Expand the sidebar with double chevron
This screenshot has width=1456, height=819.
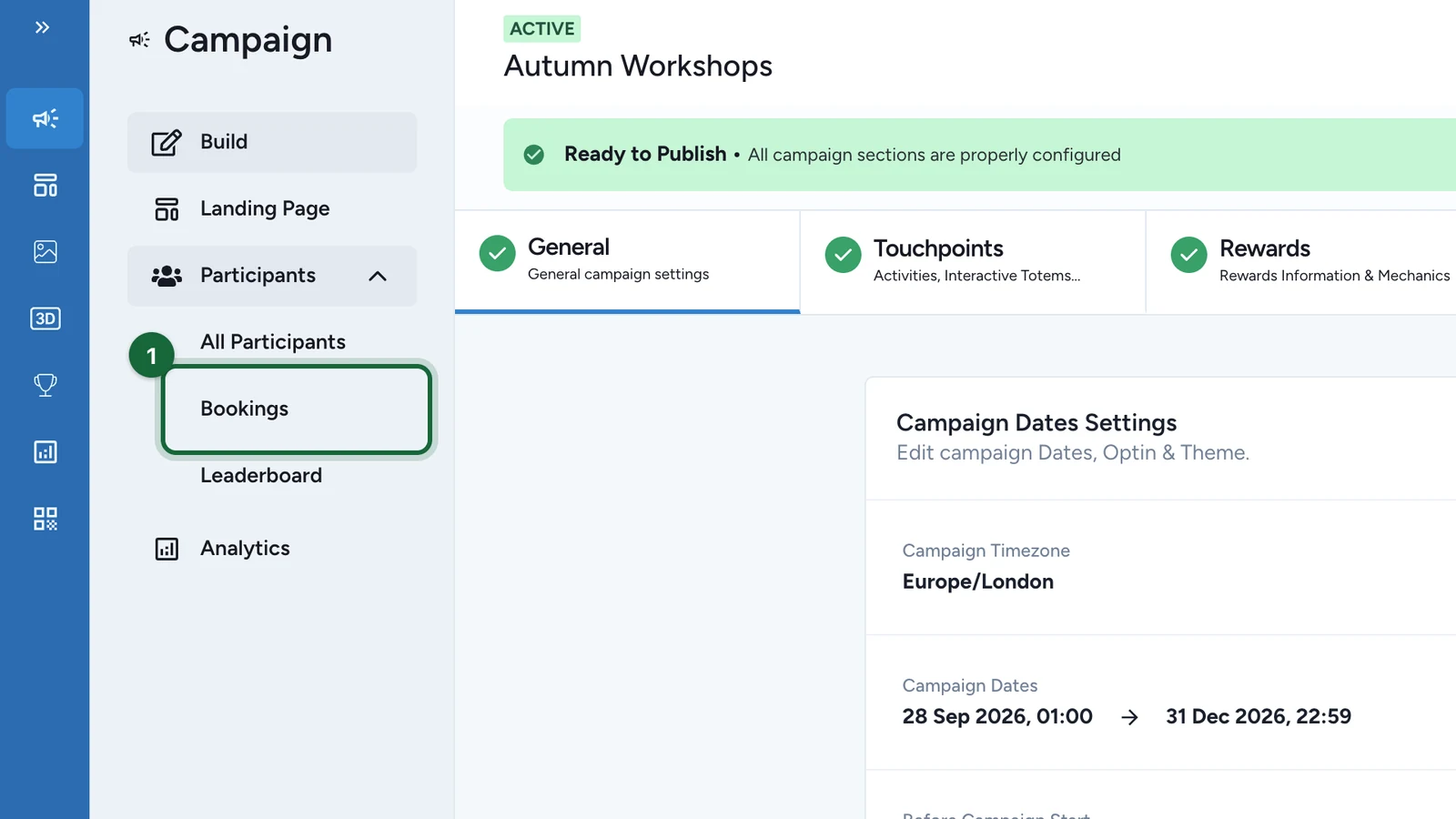coord(42,27)
